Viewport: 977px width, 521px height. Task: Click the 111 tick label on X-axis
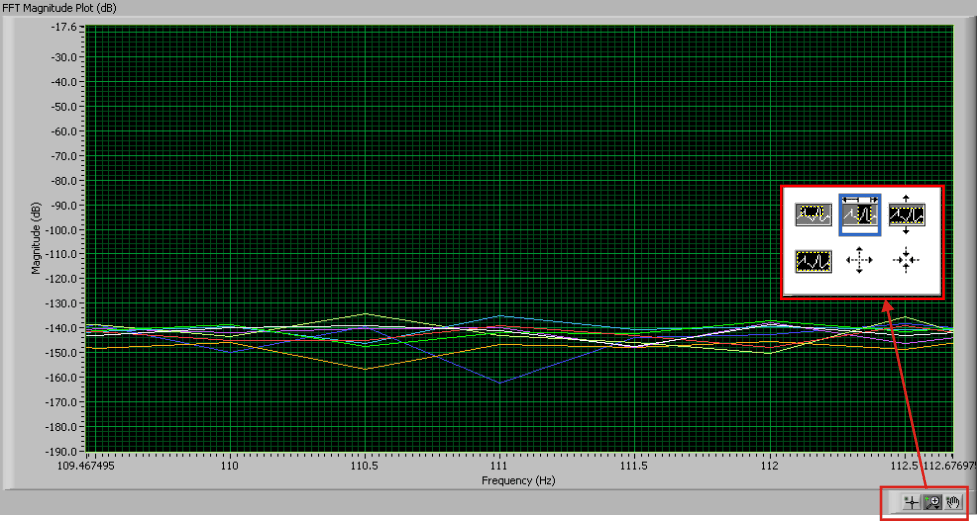click(x=499, y=466)
